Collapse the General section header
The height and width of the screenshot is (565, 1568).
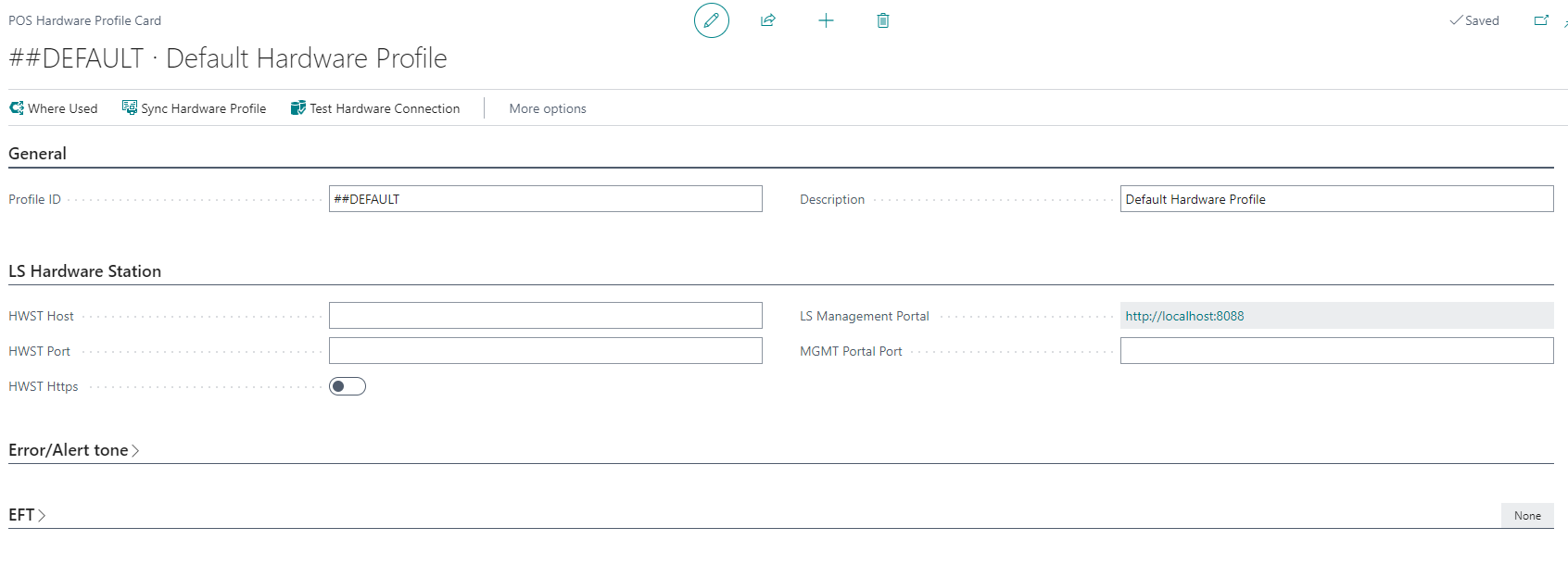click(37, 154)
